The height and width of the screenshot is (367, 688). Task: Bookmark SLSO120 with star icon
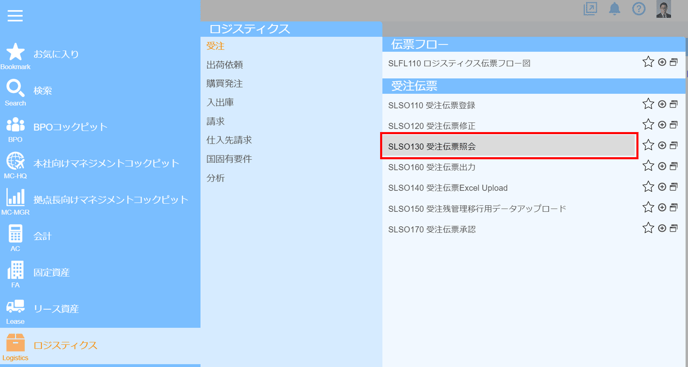(x=648, y=125)
